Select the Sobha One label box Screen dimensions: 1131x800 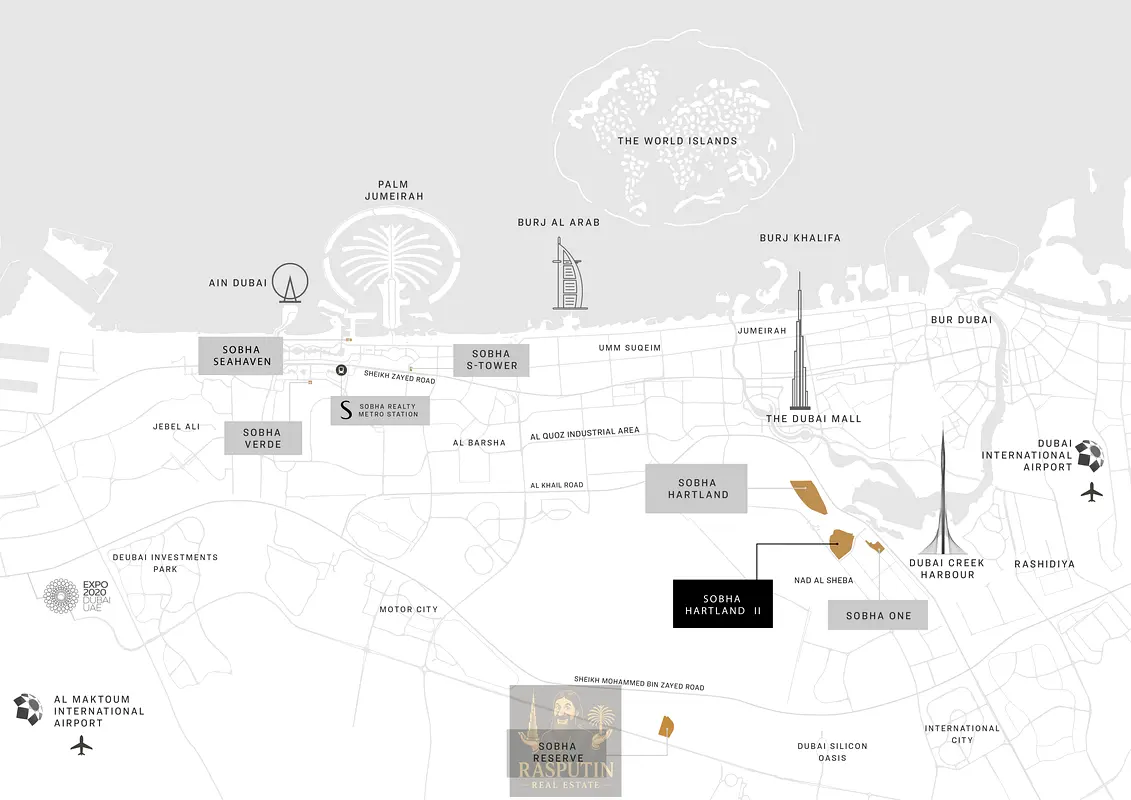pos(878,615)
